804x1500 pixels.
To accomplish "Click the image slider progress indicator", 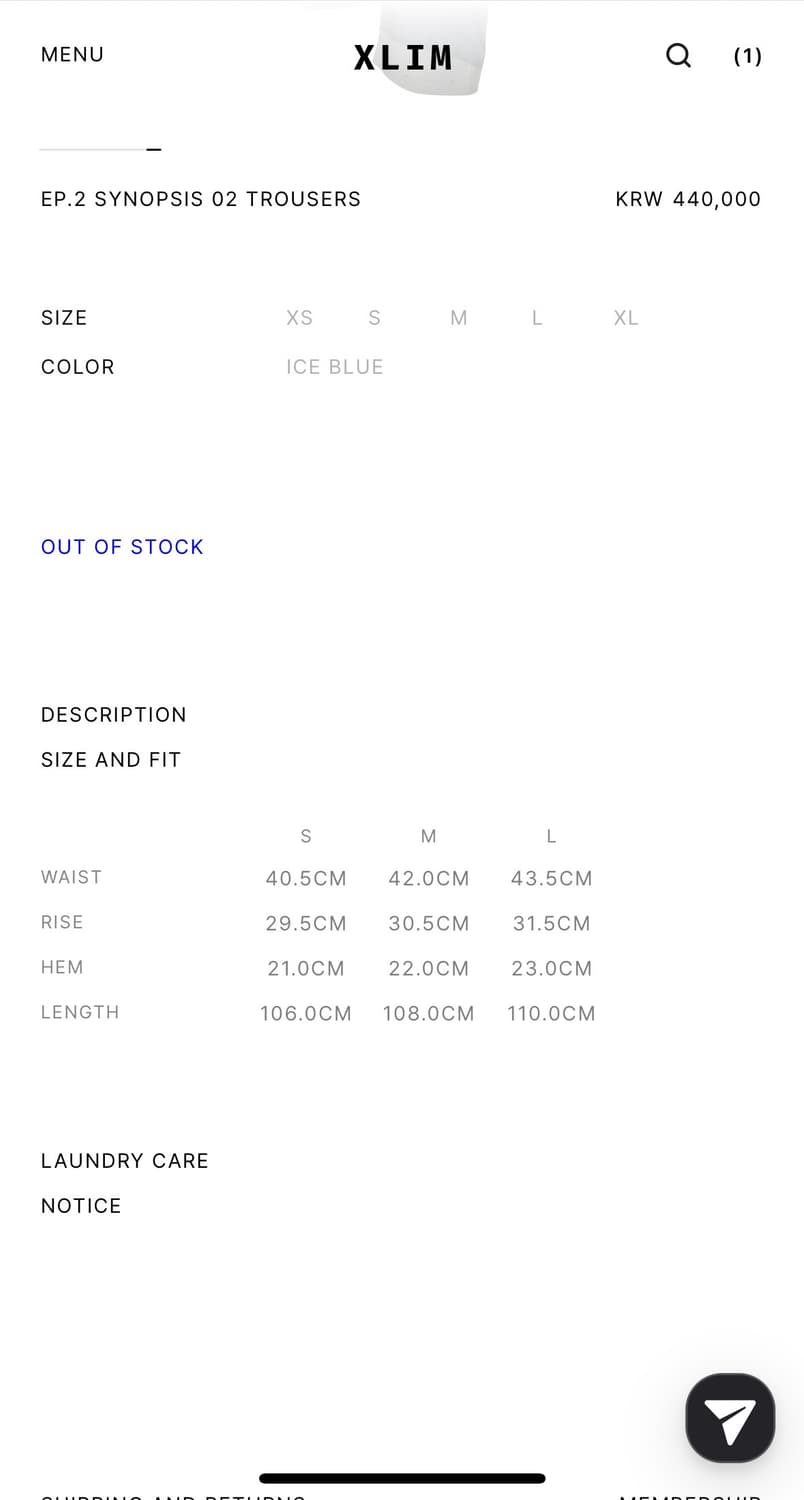I will 100,150.
